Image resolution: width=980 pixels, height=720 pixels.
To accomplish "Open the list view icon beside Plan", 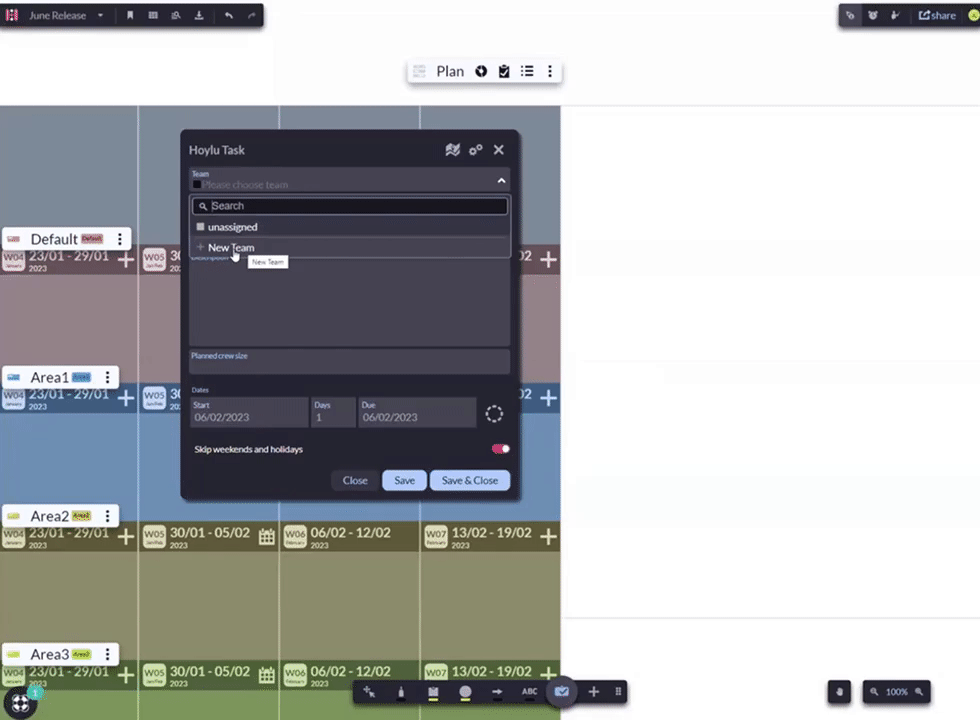I will click(528, 71).
